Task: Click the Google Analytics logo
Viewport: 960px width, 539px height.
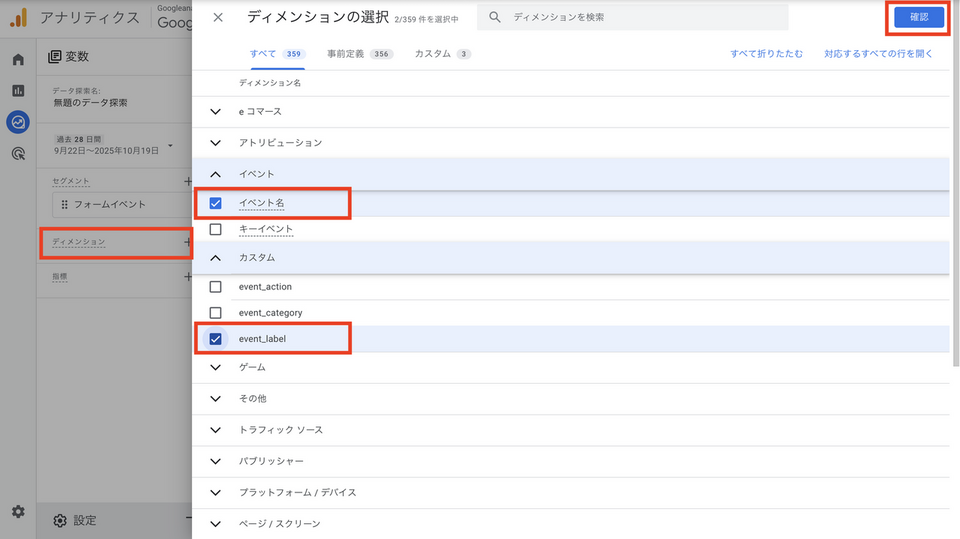Action: (x=18, y=17)
